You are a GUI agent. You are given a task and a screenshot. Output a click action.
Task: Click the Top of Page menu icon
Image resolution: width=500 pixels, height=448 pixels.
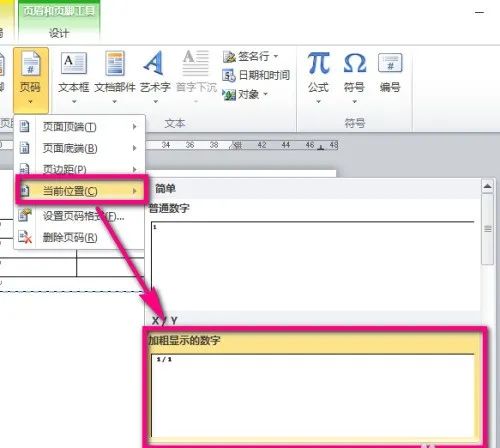24,126
